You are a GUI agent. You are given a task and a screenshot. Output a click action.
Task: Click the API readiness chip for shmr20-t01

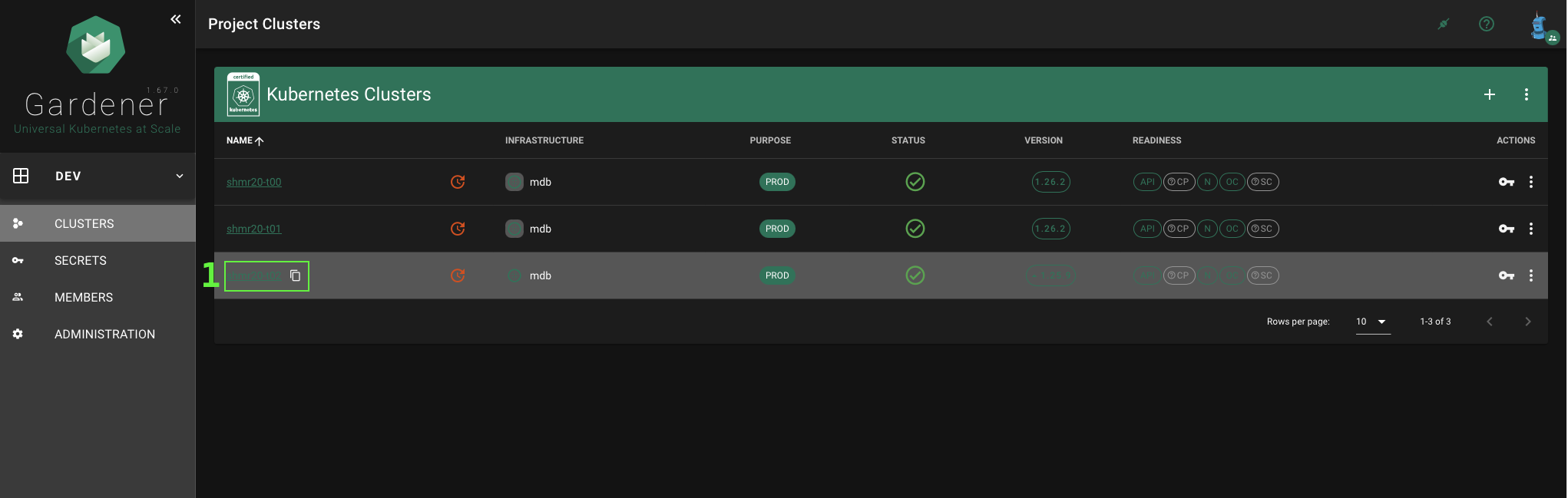1146,229
